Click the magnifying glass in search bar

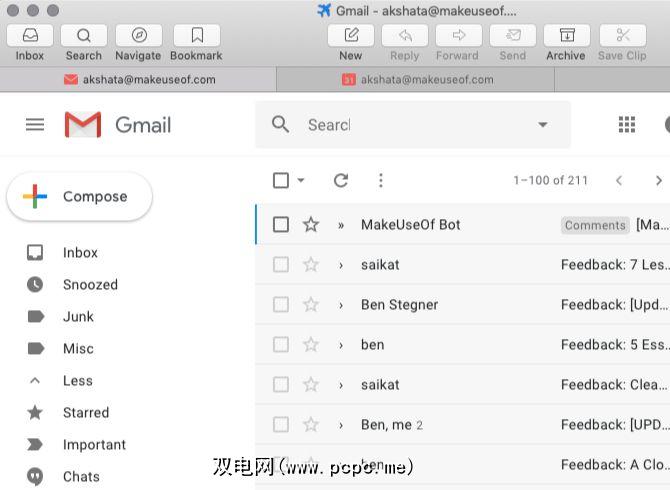click(280, 124)
